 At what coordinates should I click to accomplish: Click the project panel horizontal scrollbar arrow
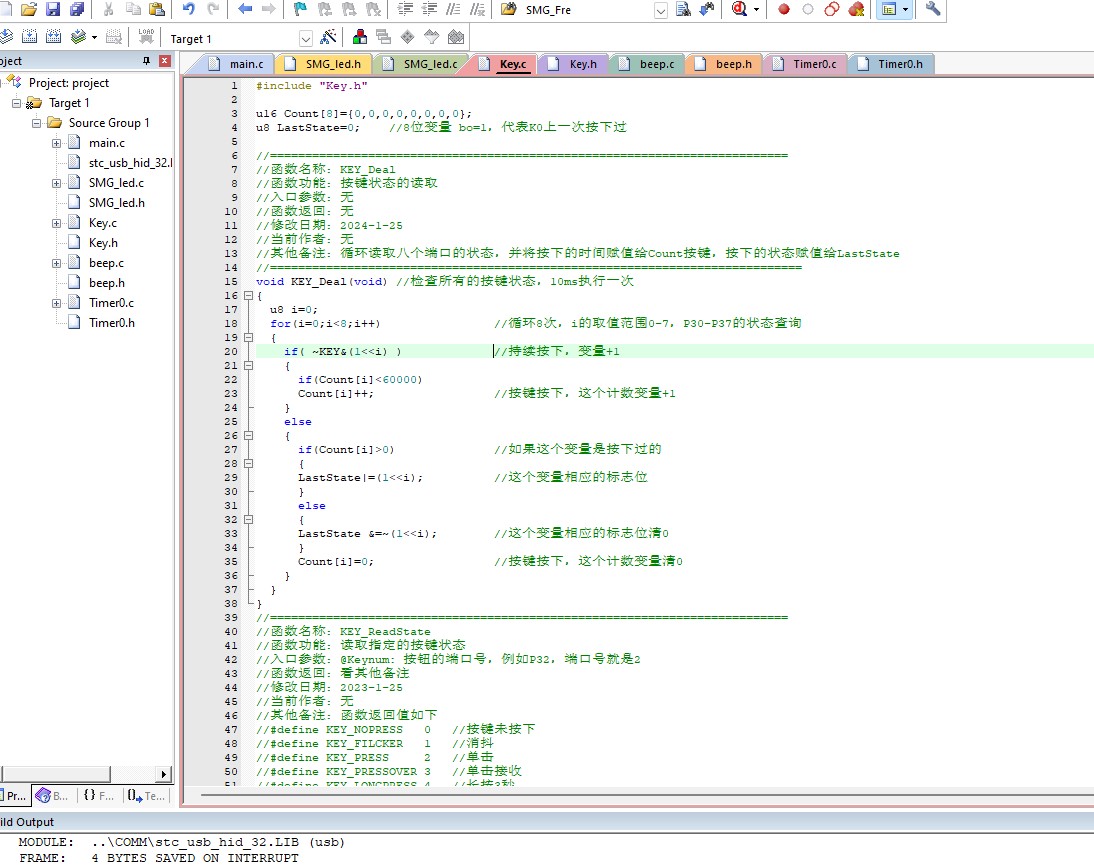coord(163,774)
